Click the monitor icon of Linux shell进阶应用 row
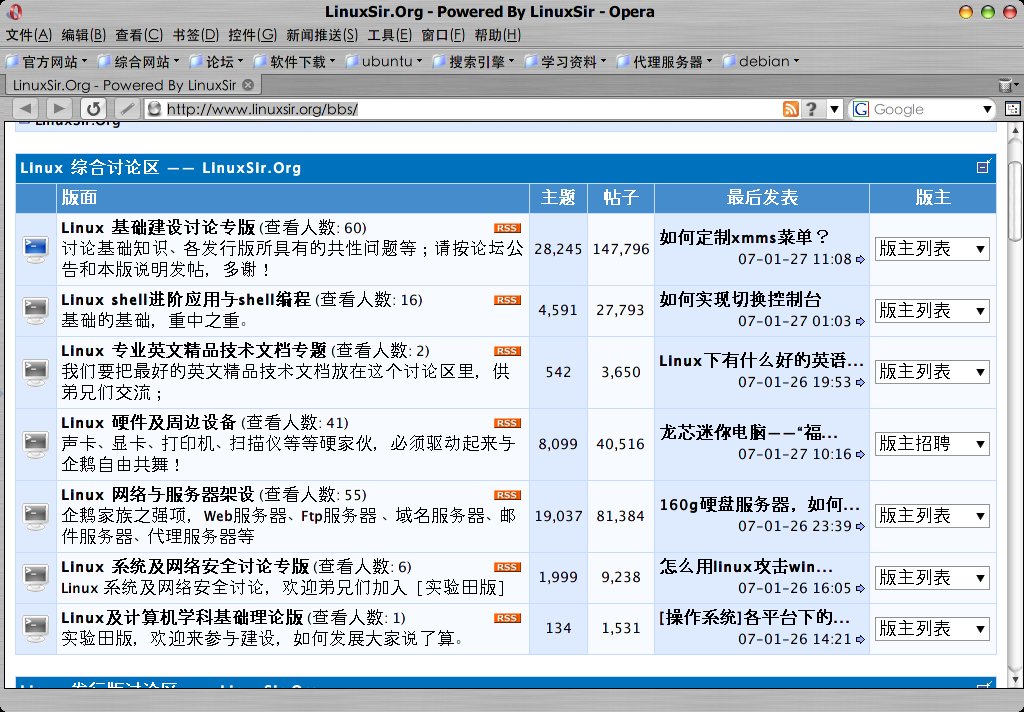 (36, 310)
